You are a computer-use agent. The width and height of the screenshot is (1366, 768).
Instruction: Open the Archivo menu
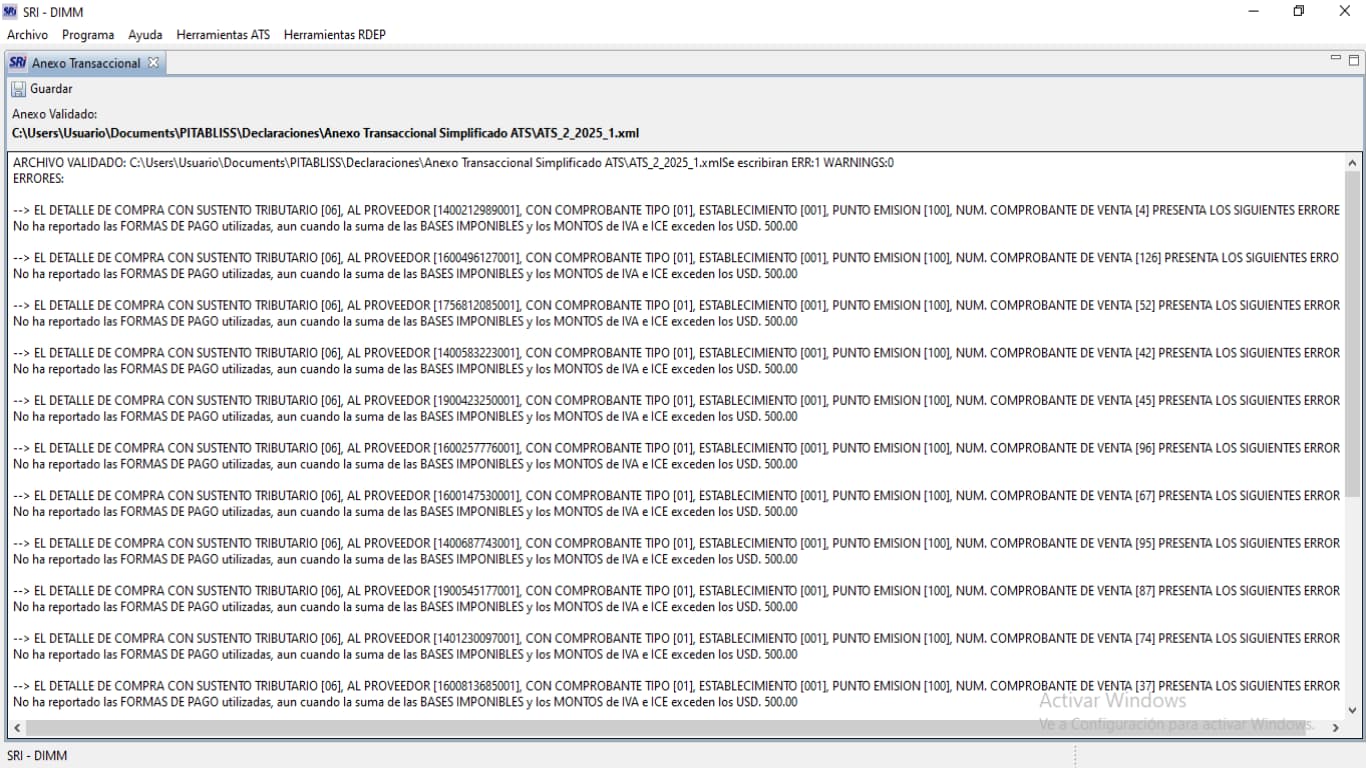coord(27,35)
